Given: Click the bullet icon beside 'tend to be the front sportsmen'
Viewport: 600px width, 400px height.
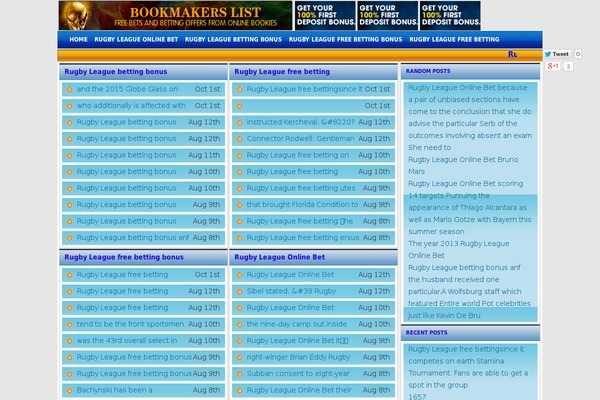Looking at the screenshot, I should [69, 324].
